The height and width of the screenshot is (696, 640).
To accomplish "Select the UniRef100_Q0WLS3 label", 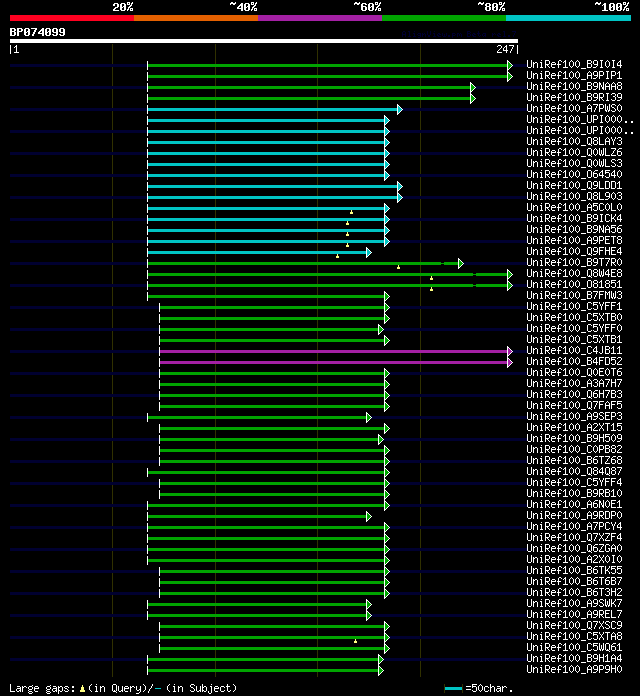I will (x=574, y=163).
